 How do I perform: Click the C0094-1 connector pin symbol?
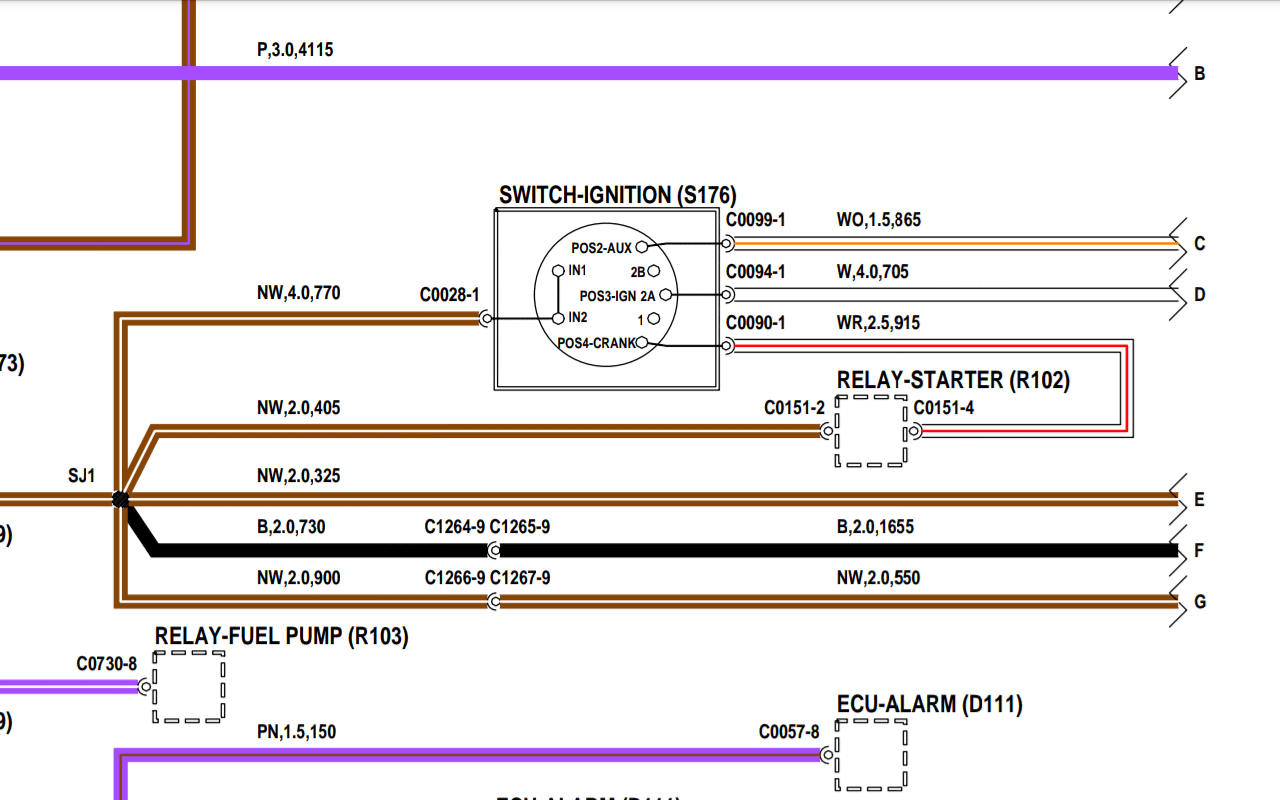pos(727,294)
